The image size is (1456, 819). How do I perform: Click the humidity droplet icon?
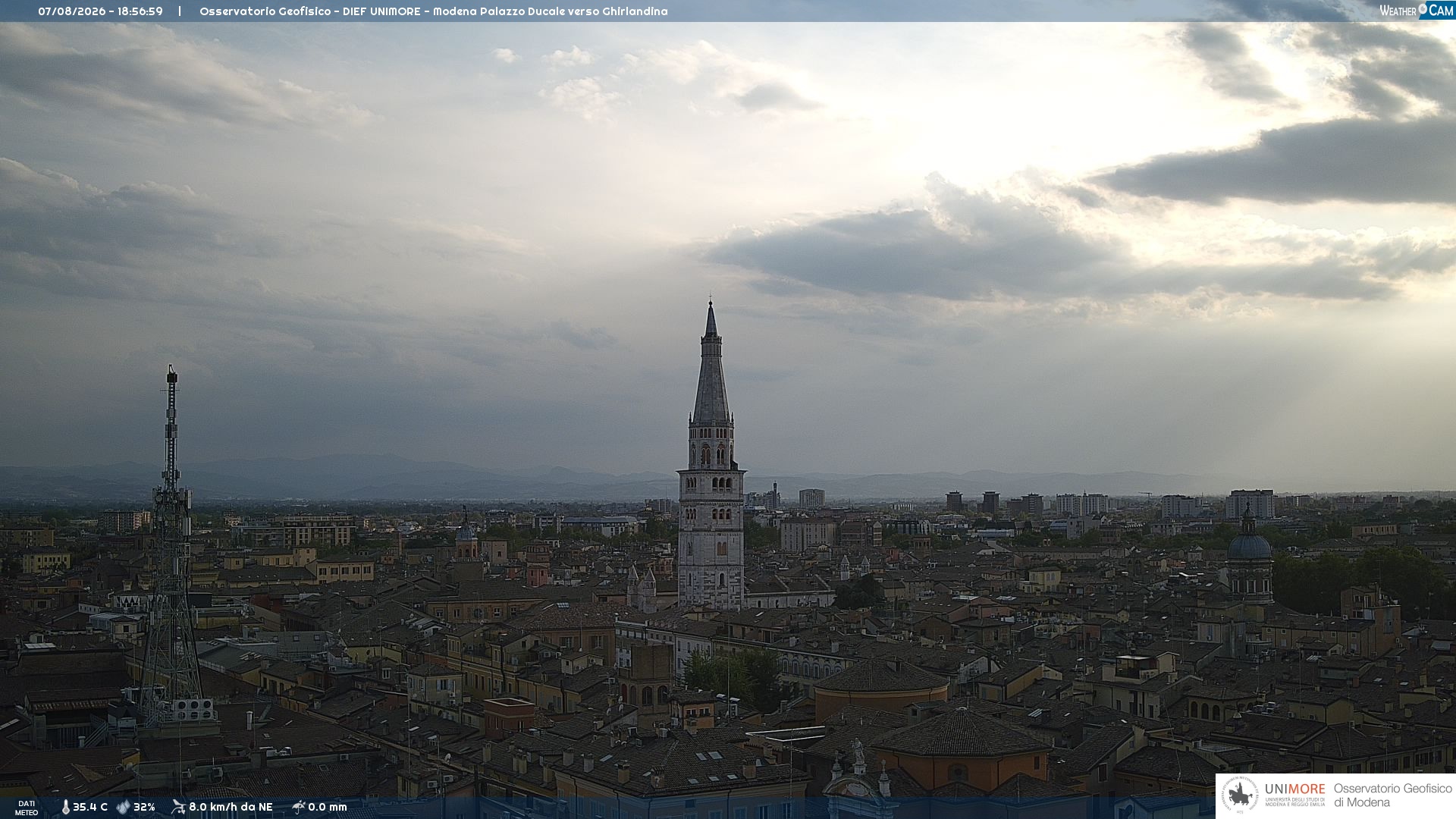[123, 807]
